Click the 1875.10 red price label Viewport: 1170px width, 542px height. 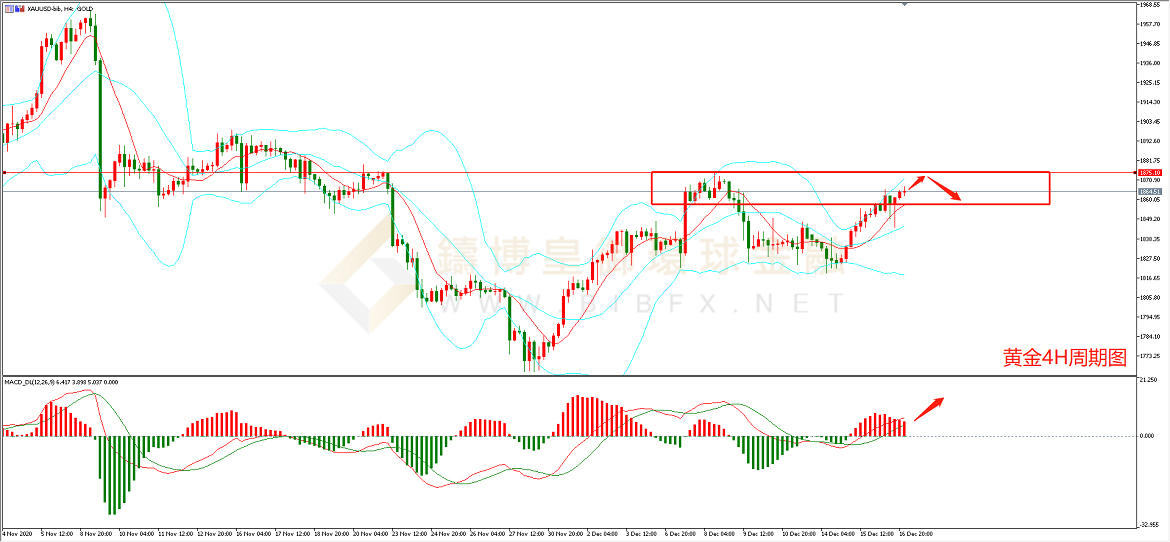pyautogui.click(x=1149, y=172)
